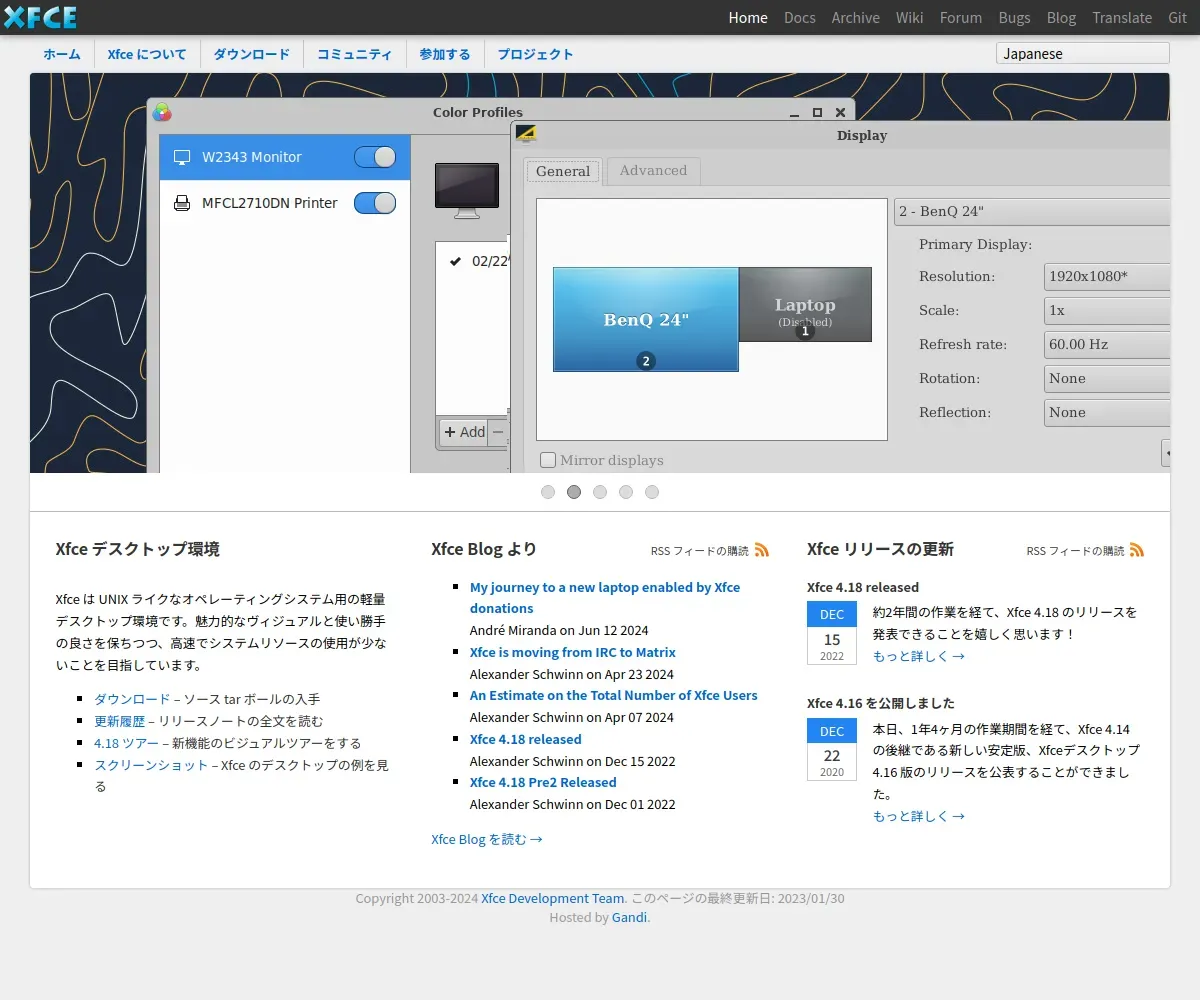Open the Resolution 1920x1080 dropdown
Screen dimensions: 1200x1000
(x=1107, y=276)
